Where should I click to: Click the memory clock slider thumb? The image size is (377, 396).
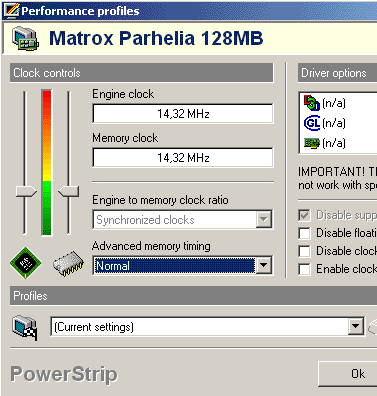coord(68,192)
